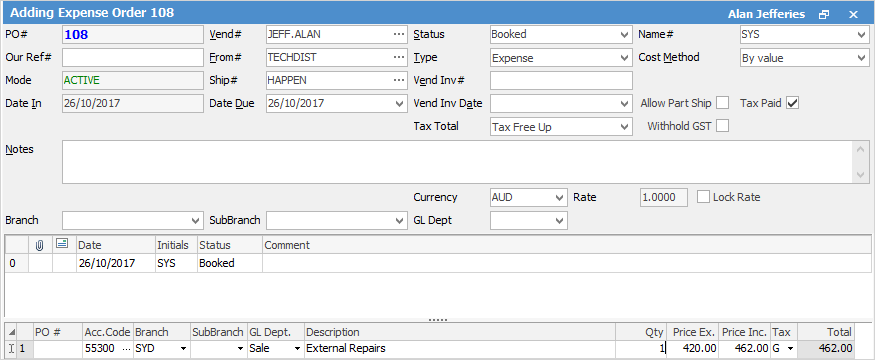Screen dimensions: 875x360
Task: Tick the Allow Part Ship checkbox
Action: (723, 103)
